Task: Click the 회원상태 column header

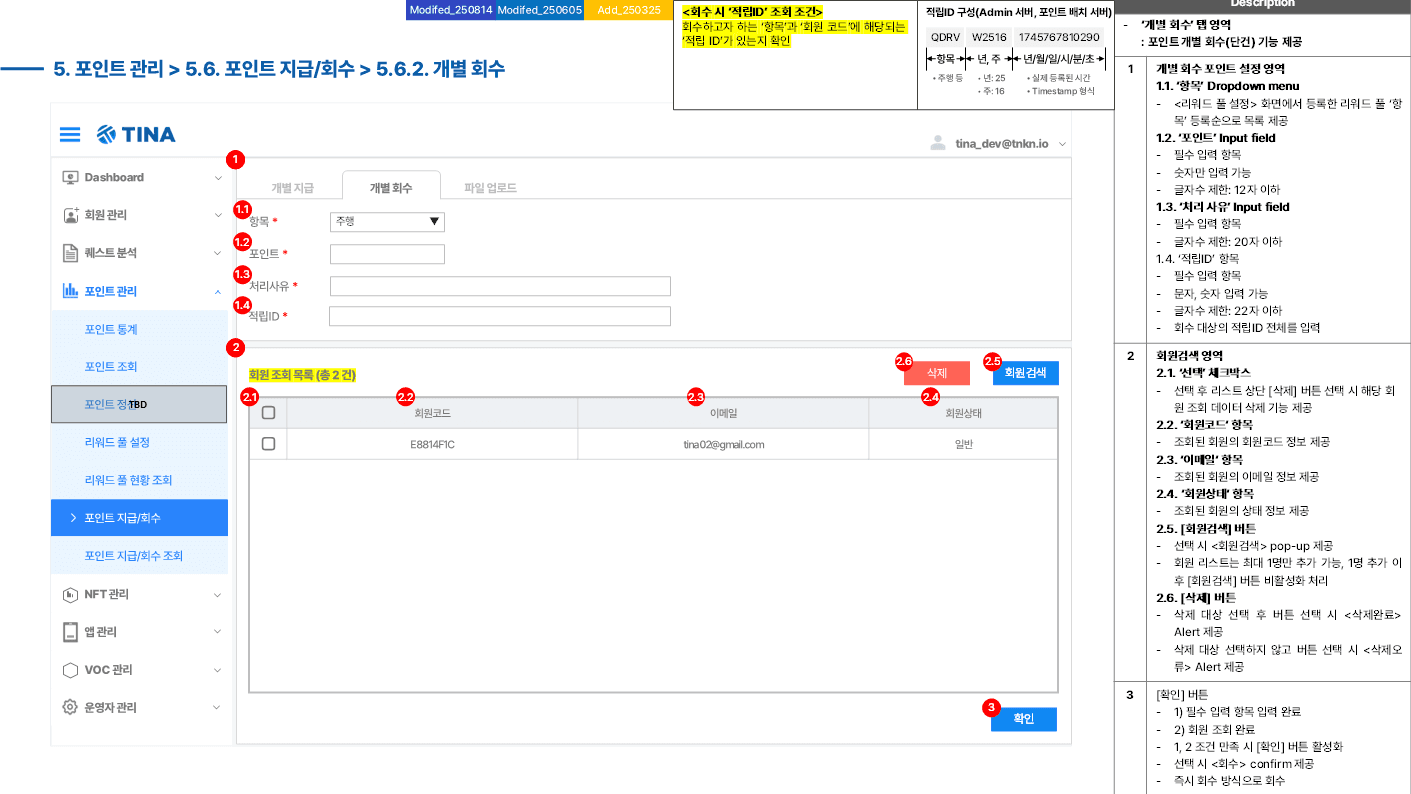Action: point(963,412)
